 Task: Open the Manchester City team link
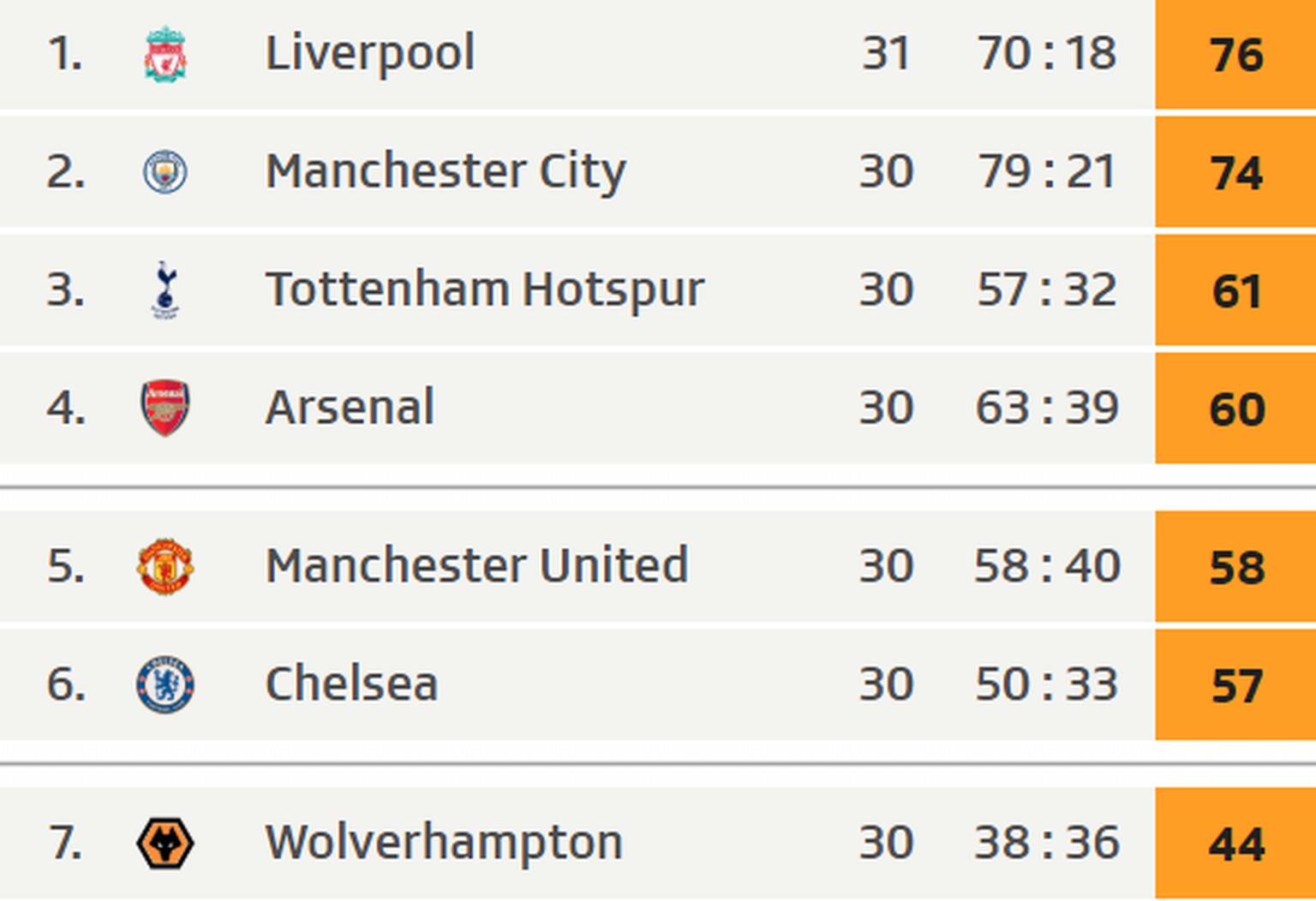coord(446,171)
